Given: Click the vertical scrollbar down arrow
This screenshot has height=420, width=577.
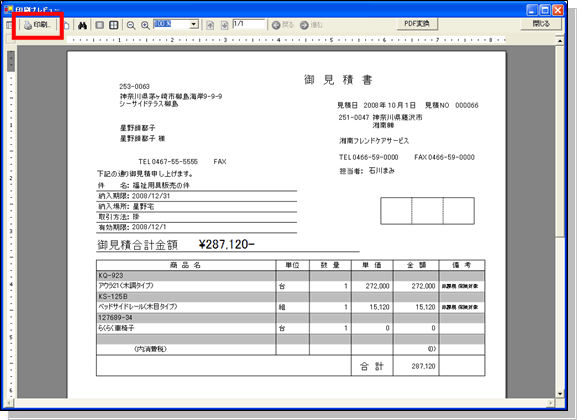Looking at the screenshot, I should pyautogui.click(x=560, y=393).
